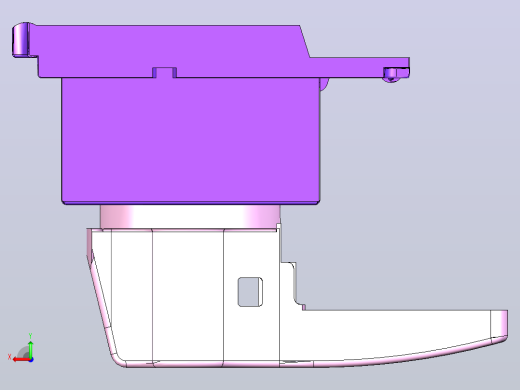
Task: Pick the pink cylindrical collar between parts
Action: [x=190, y=217]
